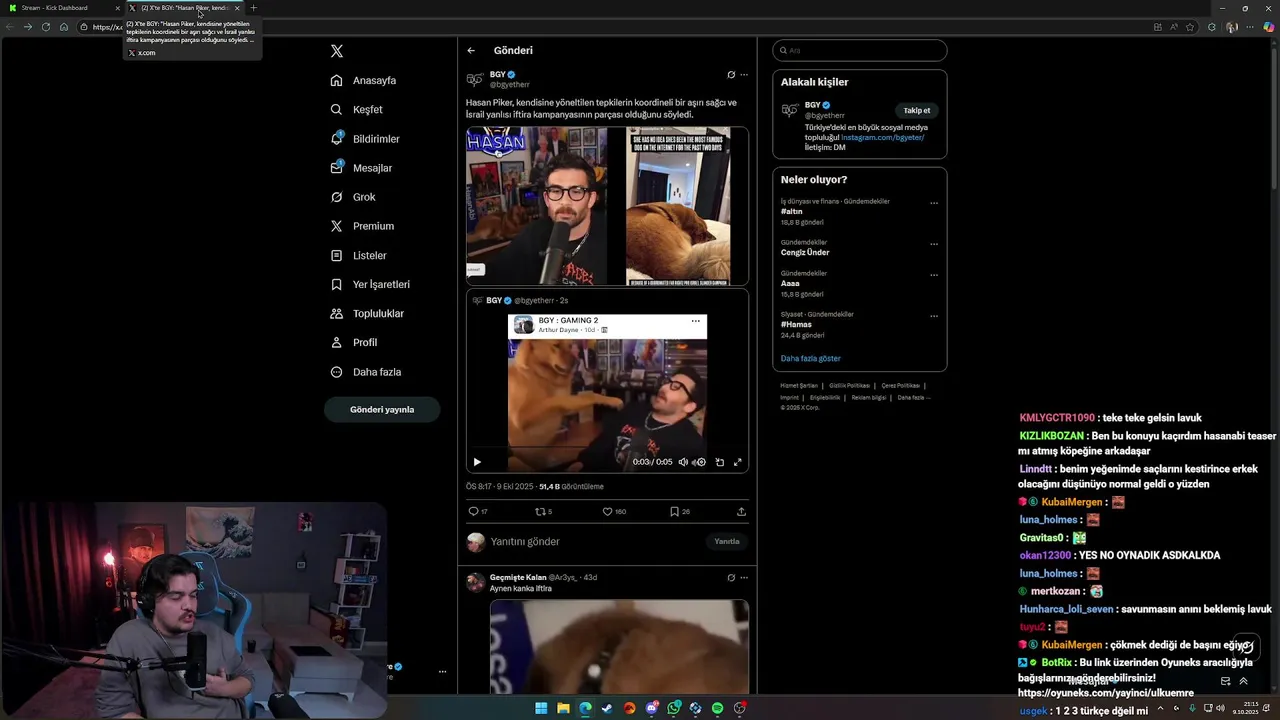Screen dimensions: 1280x720
Task: Open Profil page
Action: point(354,342)
